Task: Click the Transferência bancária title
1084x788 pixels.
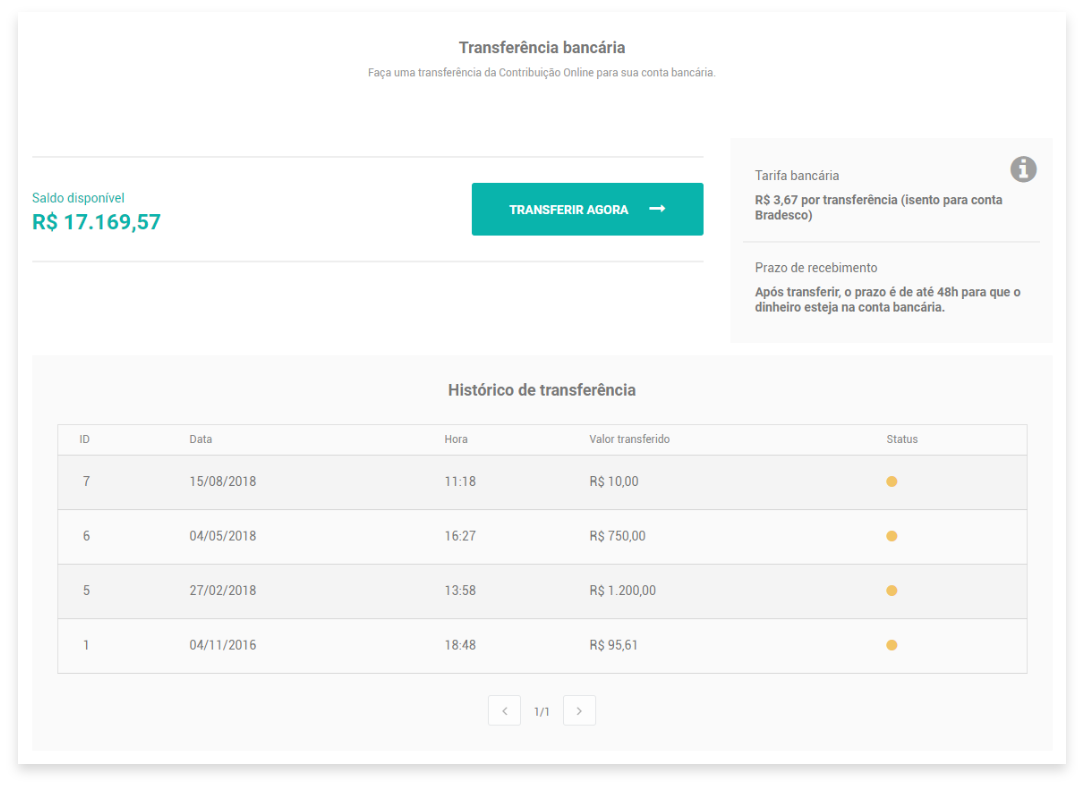Action: pos(542,48)
